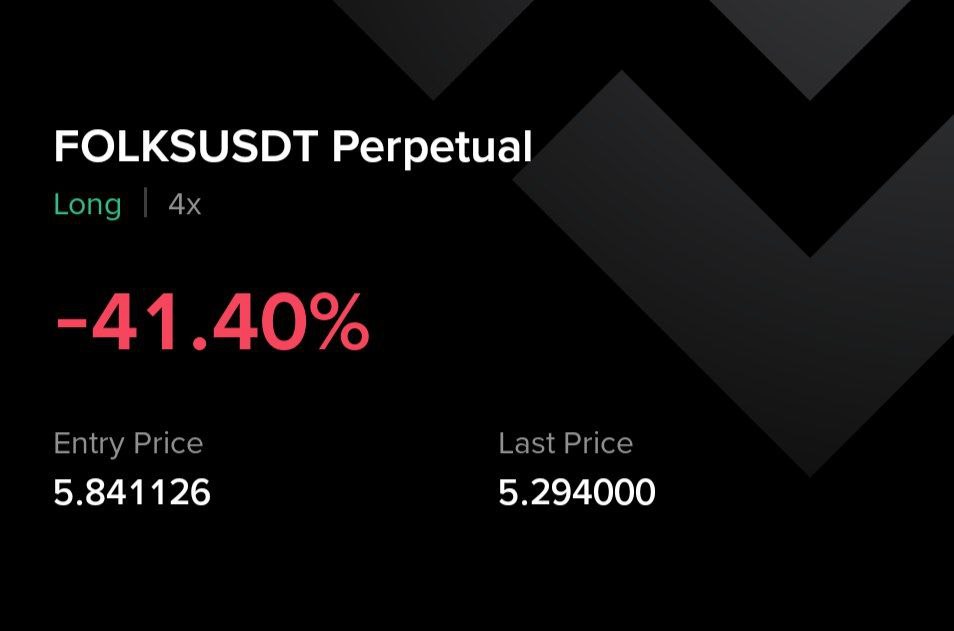Click the divider between Long and 4x
The width and height of the screenshot is (954, 631).
(x=146, y=205)
